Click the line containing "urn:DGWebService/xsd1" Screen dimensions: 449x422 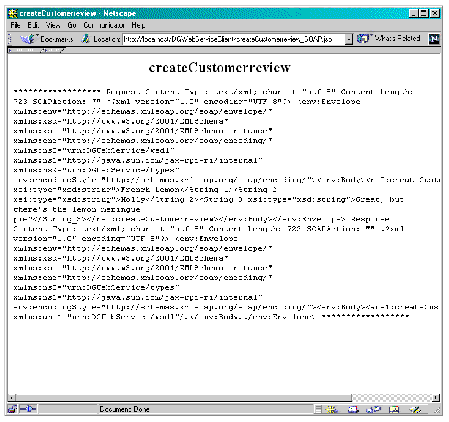(x=94, y=150)
